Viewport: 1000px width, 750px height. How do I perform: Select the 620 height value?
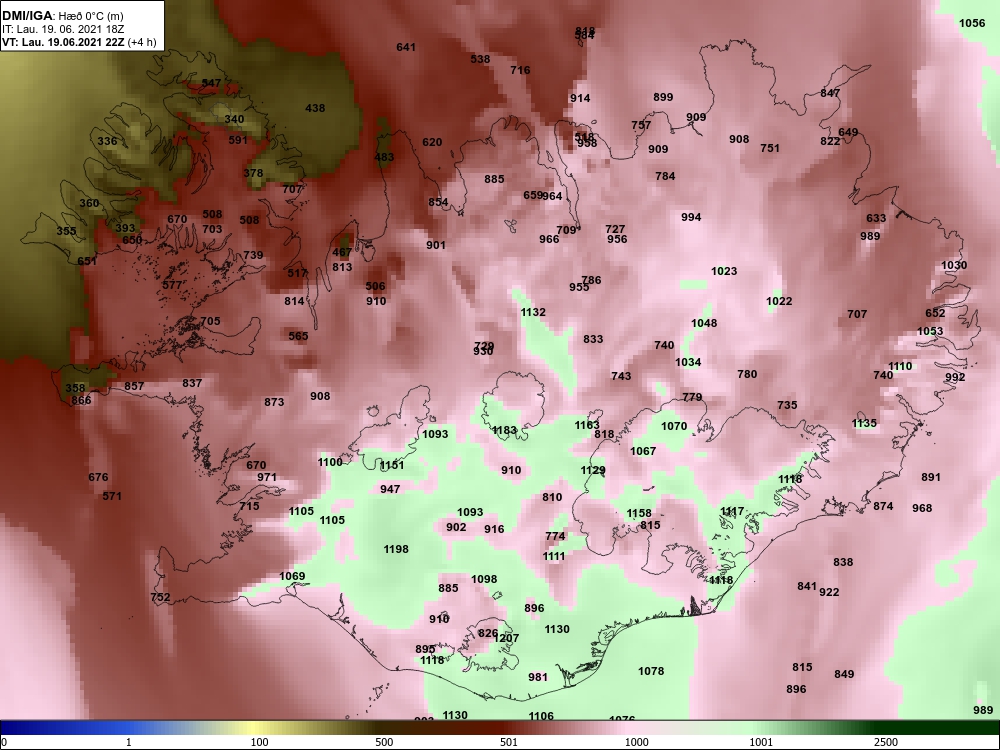pos(432,142)
